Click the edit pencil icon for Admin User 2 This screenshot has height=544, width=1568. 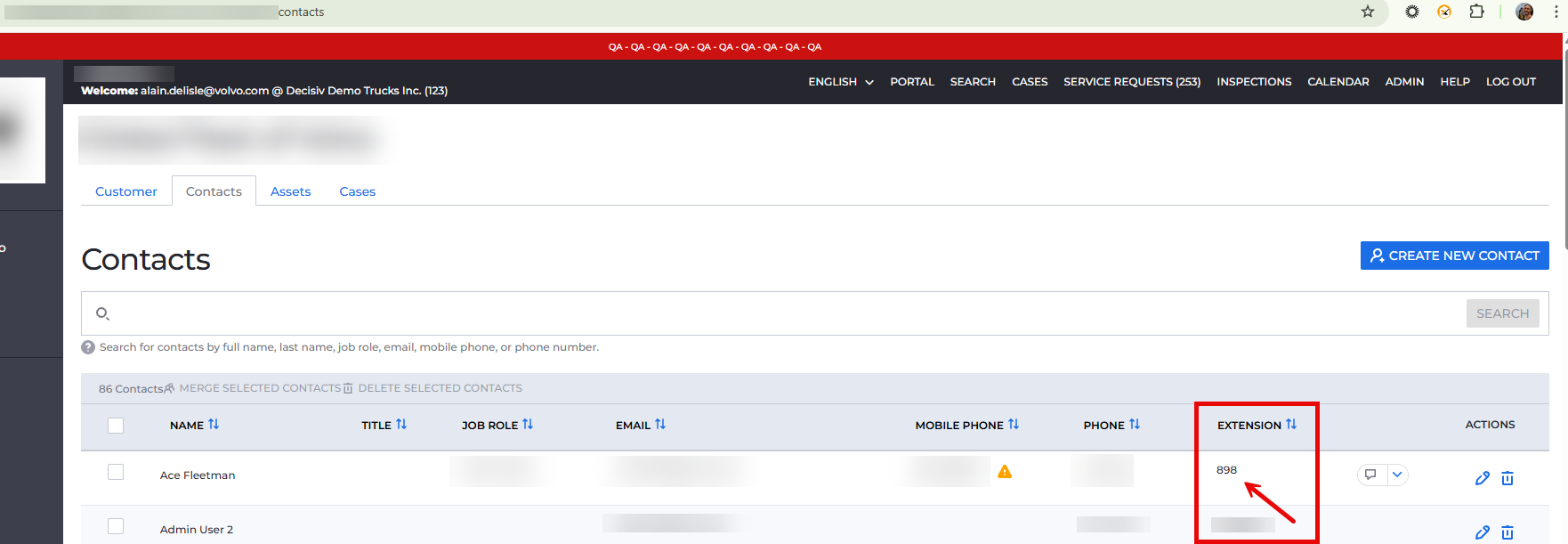pyautogui.click(x=1482, y=532)
